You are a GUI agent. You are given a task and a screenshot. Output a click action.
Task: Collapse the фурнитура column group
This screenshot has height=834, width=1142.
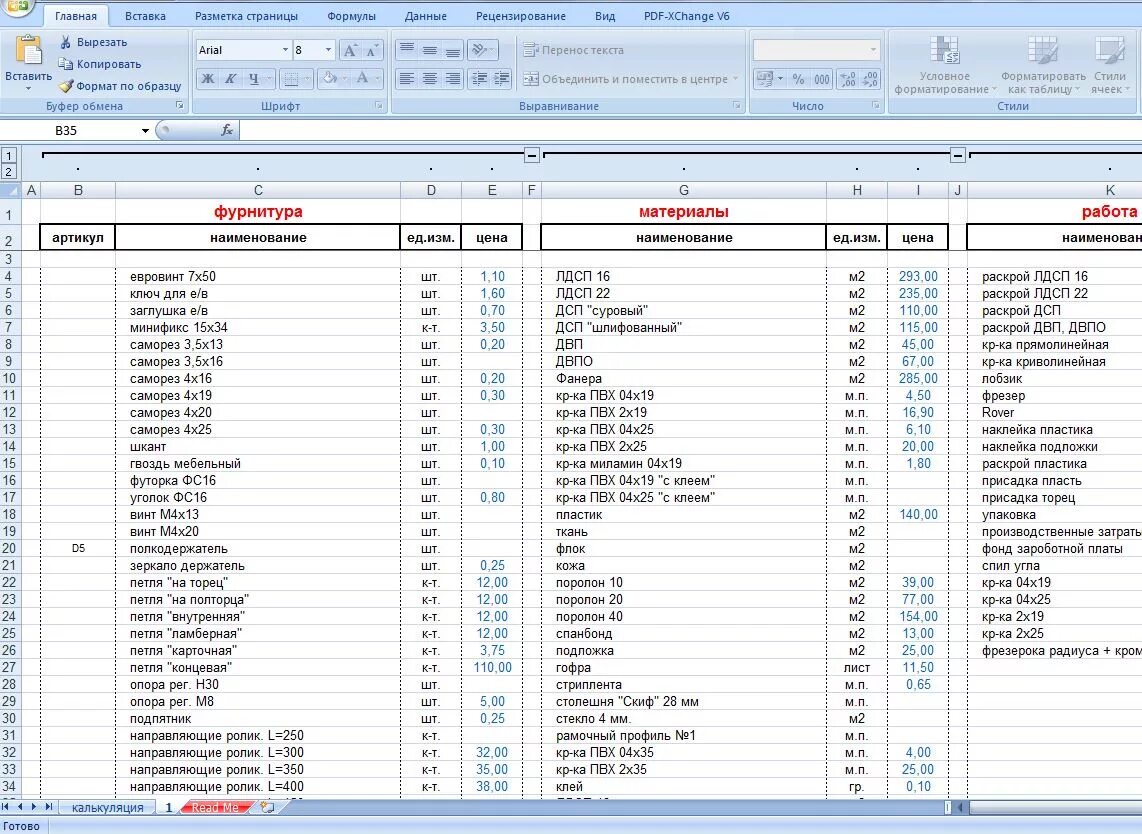pyautogui.click(x=532, y=155)
